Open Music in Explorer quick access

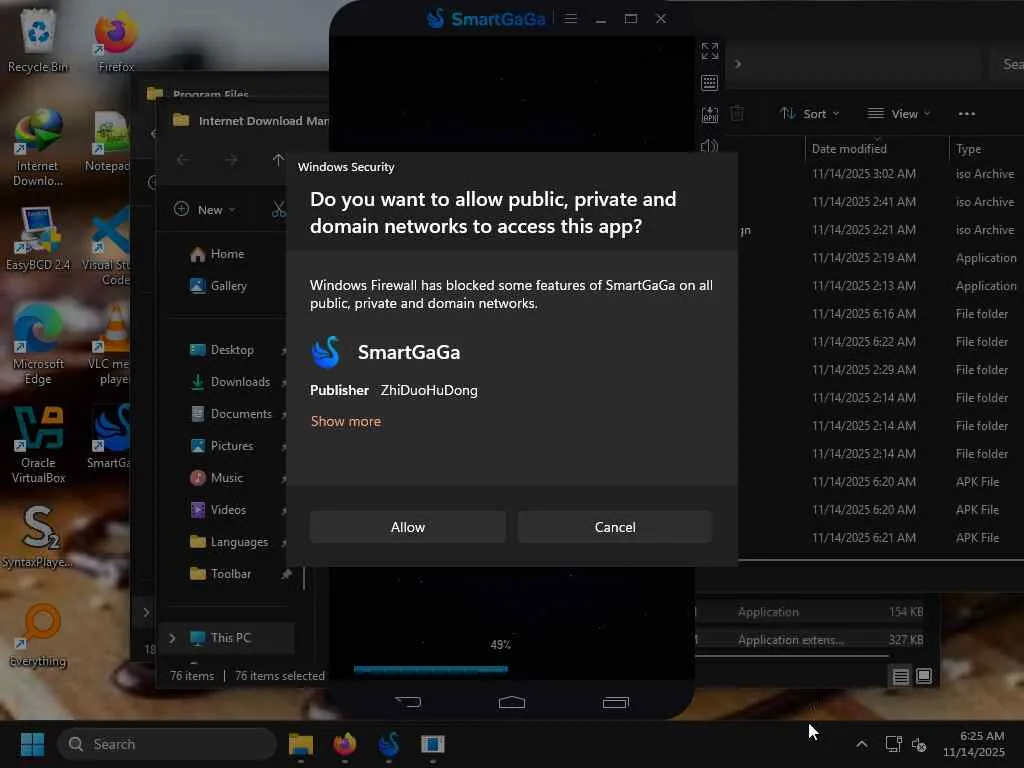coord(217,478)
